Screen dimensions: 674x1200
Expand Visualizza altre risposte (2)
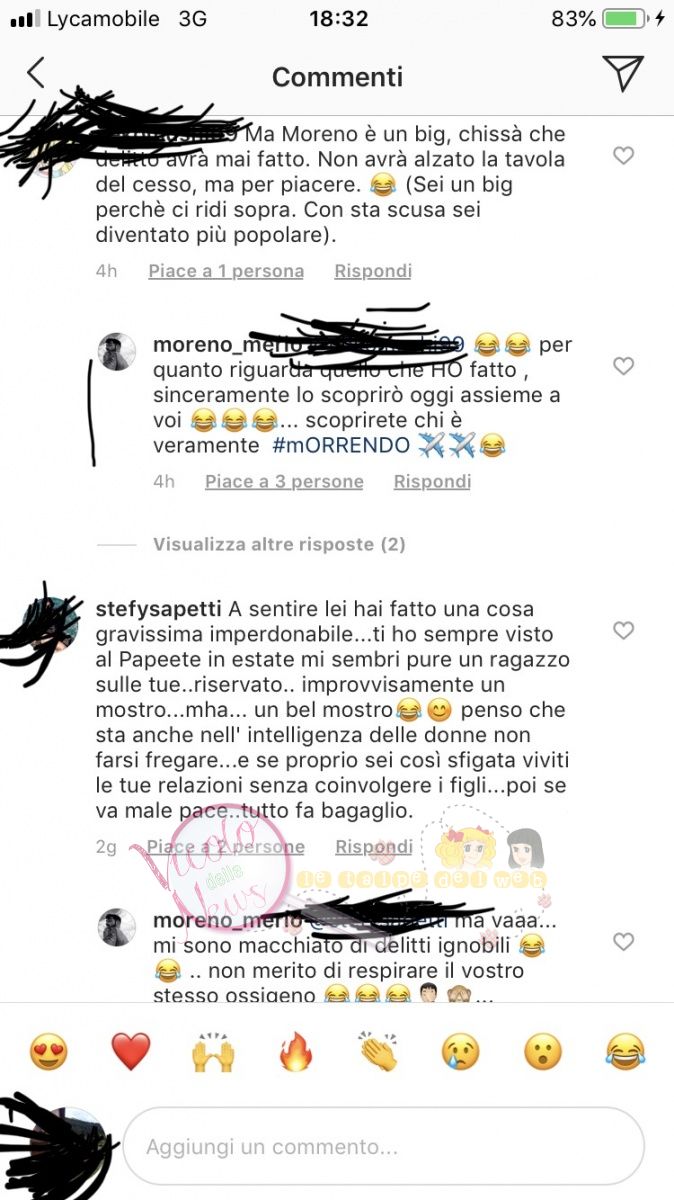pyautogui.click(x=279, y=545)
